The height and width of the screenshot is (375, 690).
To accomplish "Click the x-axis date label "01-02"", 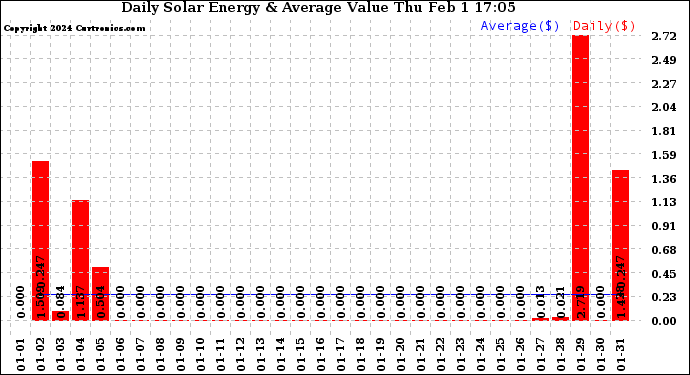I will click(41, 355).
